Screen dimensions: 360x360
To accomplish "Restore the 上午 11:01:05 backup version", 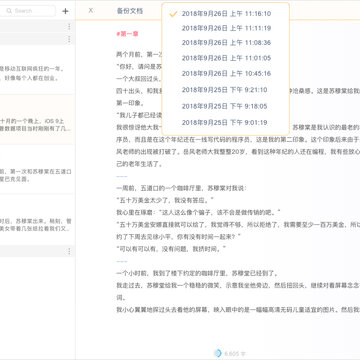I will (x=226, y=58).
